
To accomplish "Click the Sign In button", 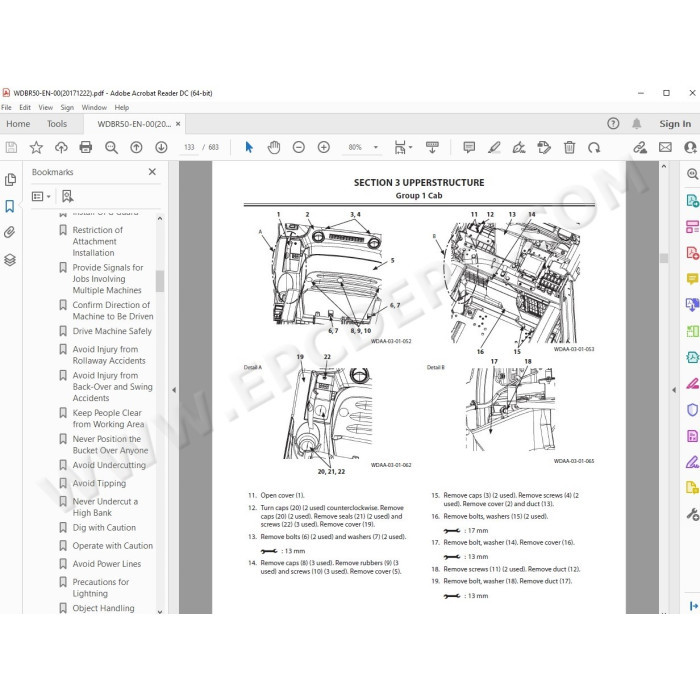I will click(675, 124).
